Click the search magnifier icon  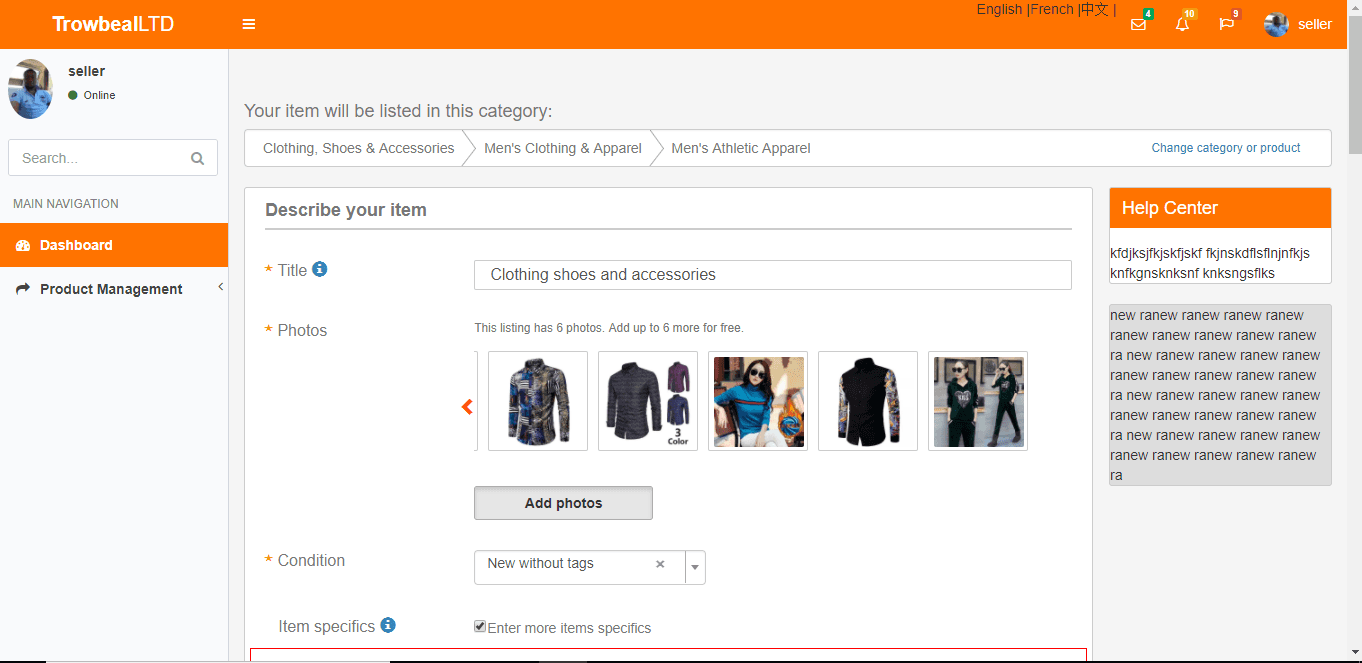[x=197, y=158]
